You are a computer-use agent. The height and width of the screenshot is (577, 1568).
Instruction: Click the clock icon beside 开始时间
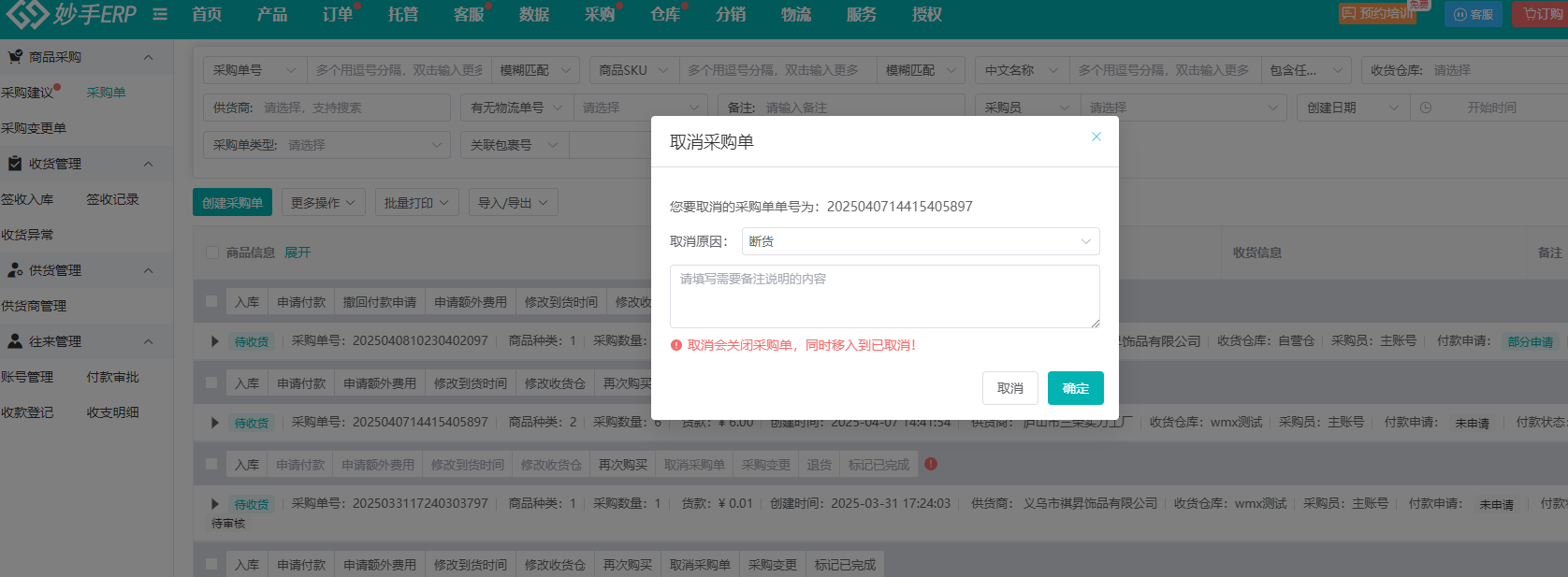pyautogui.click(x=1426, y=108)
